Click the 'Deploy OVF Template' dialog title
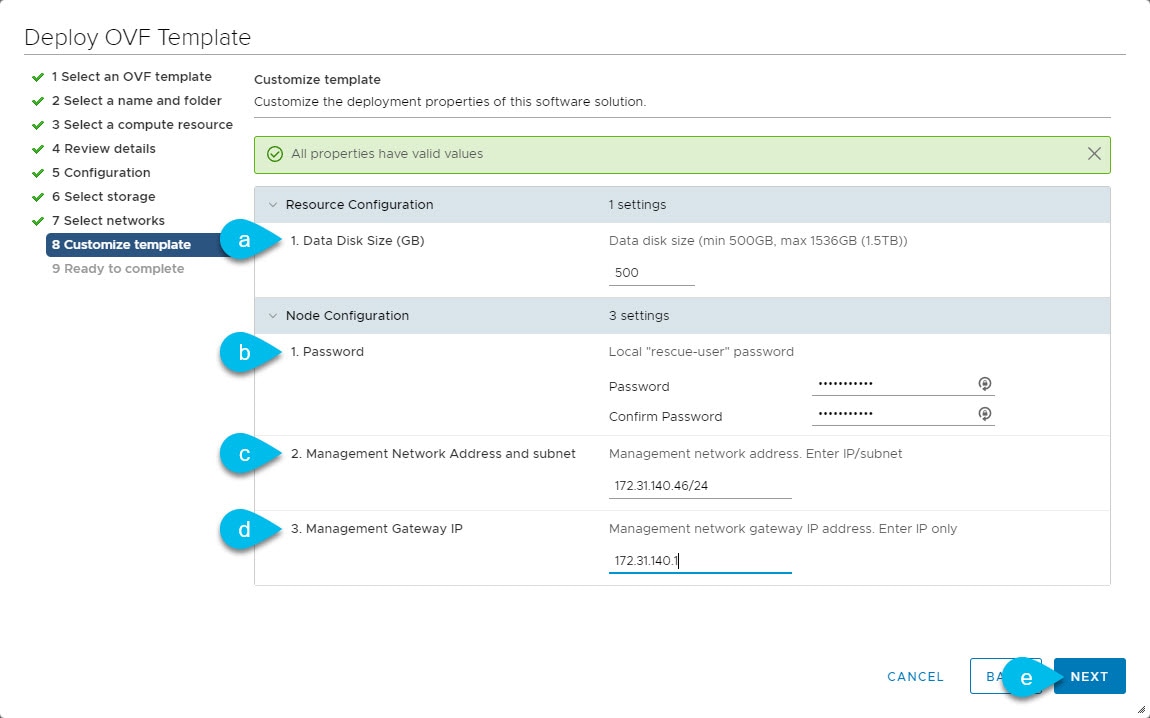 138,37
